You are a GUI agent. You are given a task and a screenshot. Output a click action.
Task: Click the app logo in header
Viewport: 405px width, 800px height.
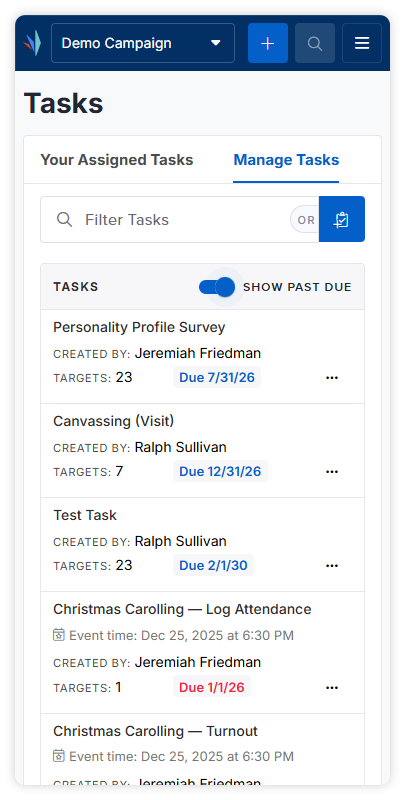(x=32, y=43)
